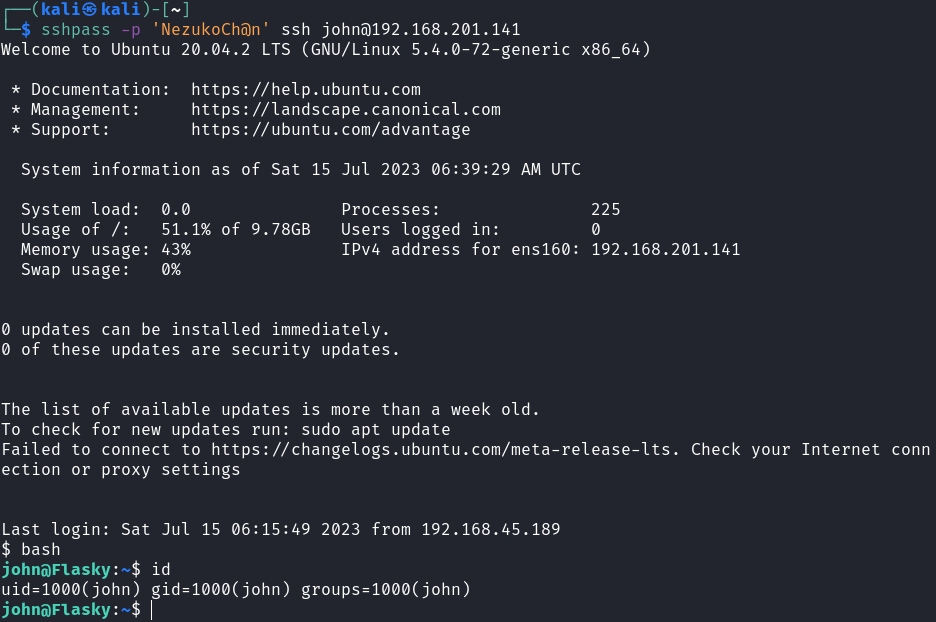Open the ubuntu.com/advantage support link

coord(331,130)
